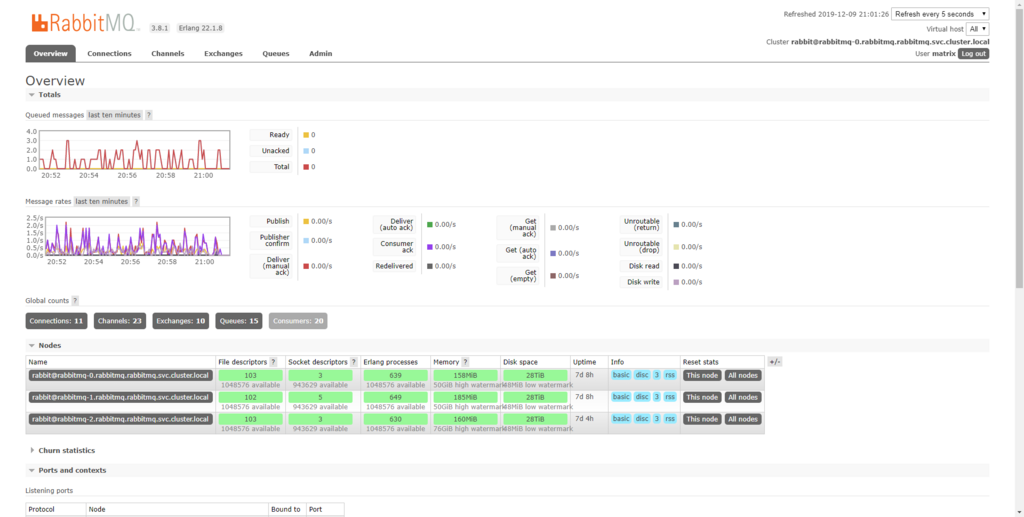Click the 158MiB memory value
The image size is (1024, 517).
pos(465,375)
